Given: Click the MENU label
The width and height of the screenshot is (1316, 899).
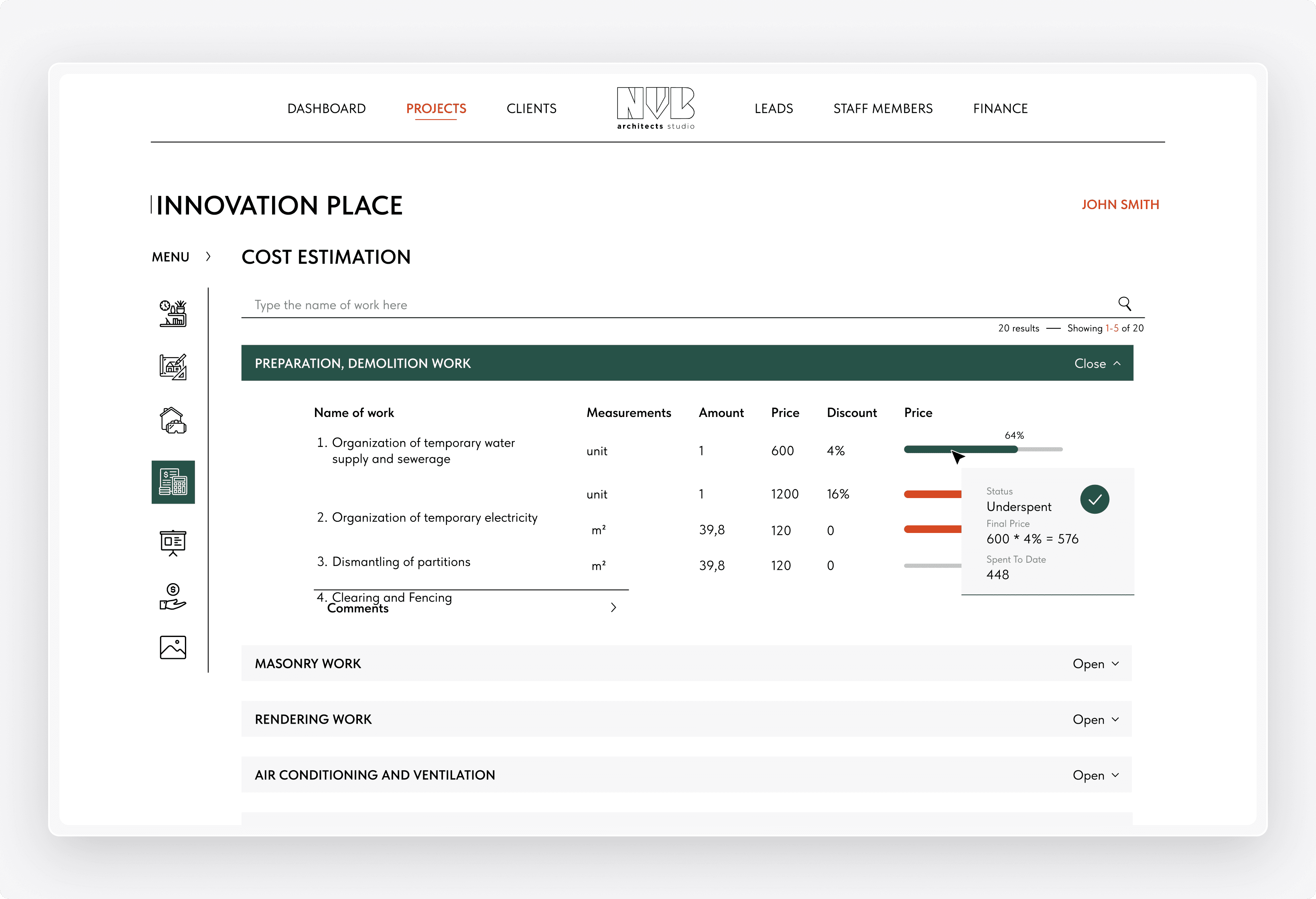Looking at the screenshot, I should (171, 257).
